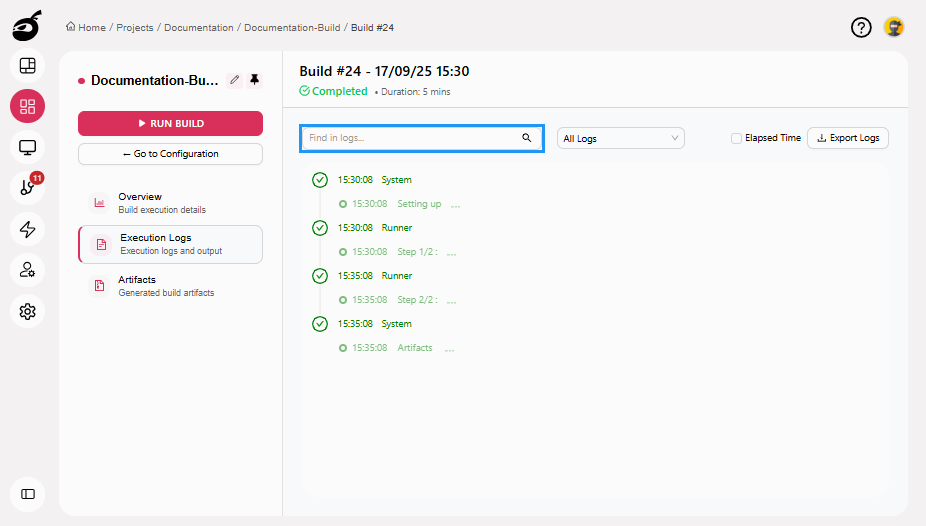
Task: Open the settings gear sidebar icon
Action: (28, 311)
